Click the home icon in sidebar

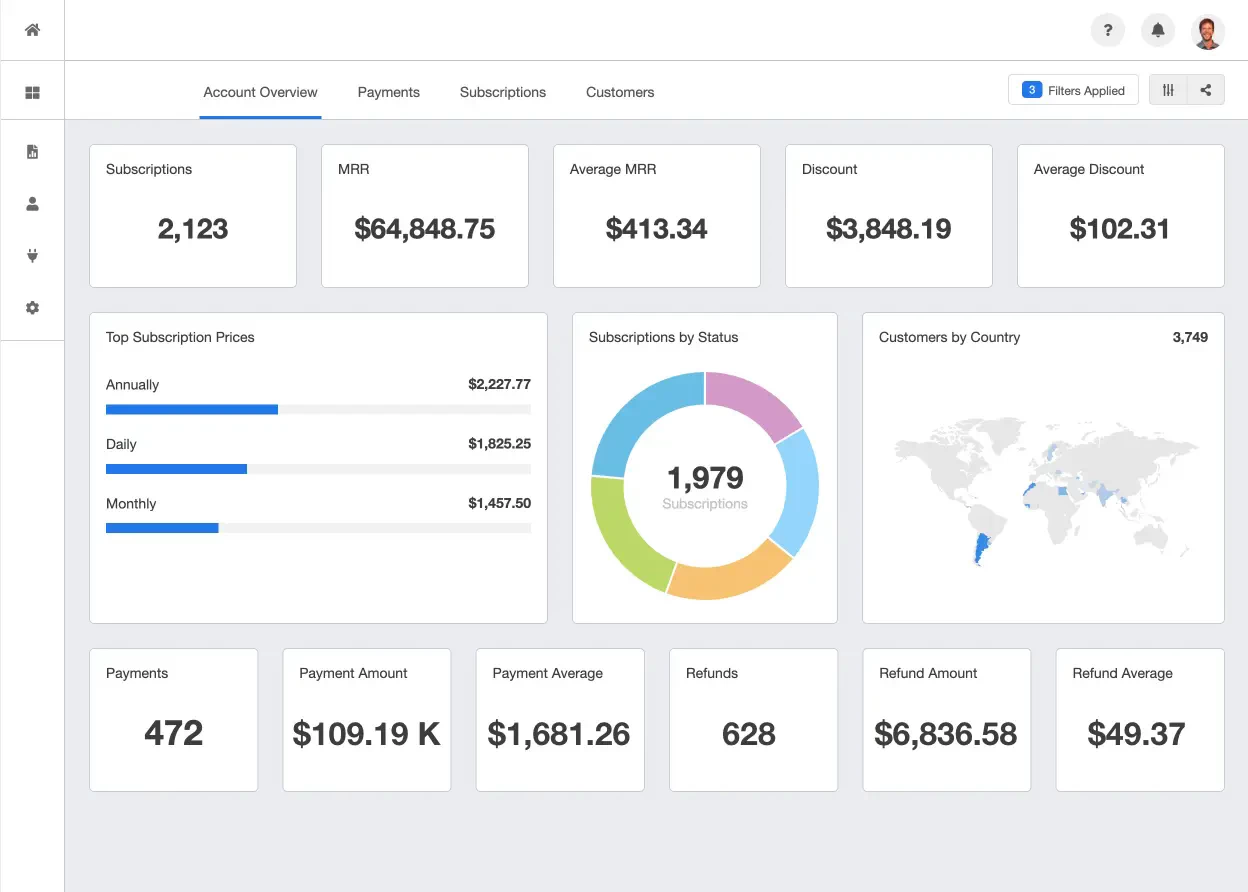(32, 30)
